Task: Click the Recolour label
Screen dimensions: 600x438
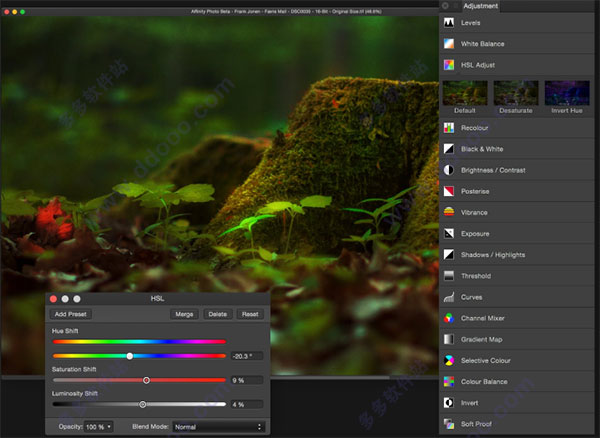Action: click(474, 128)
